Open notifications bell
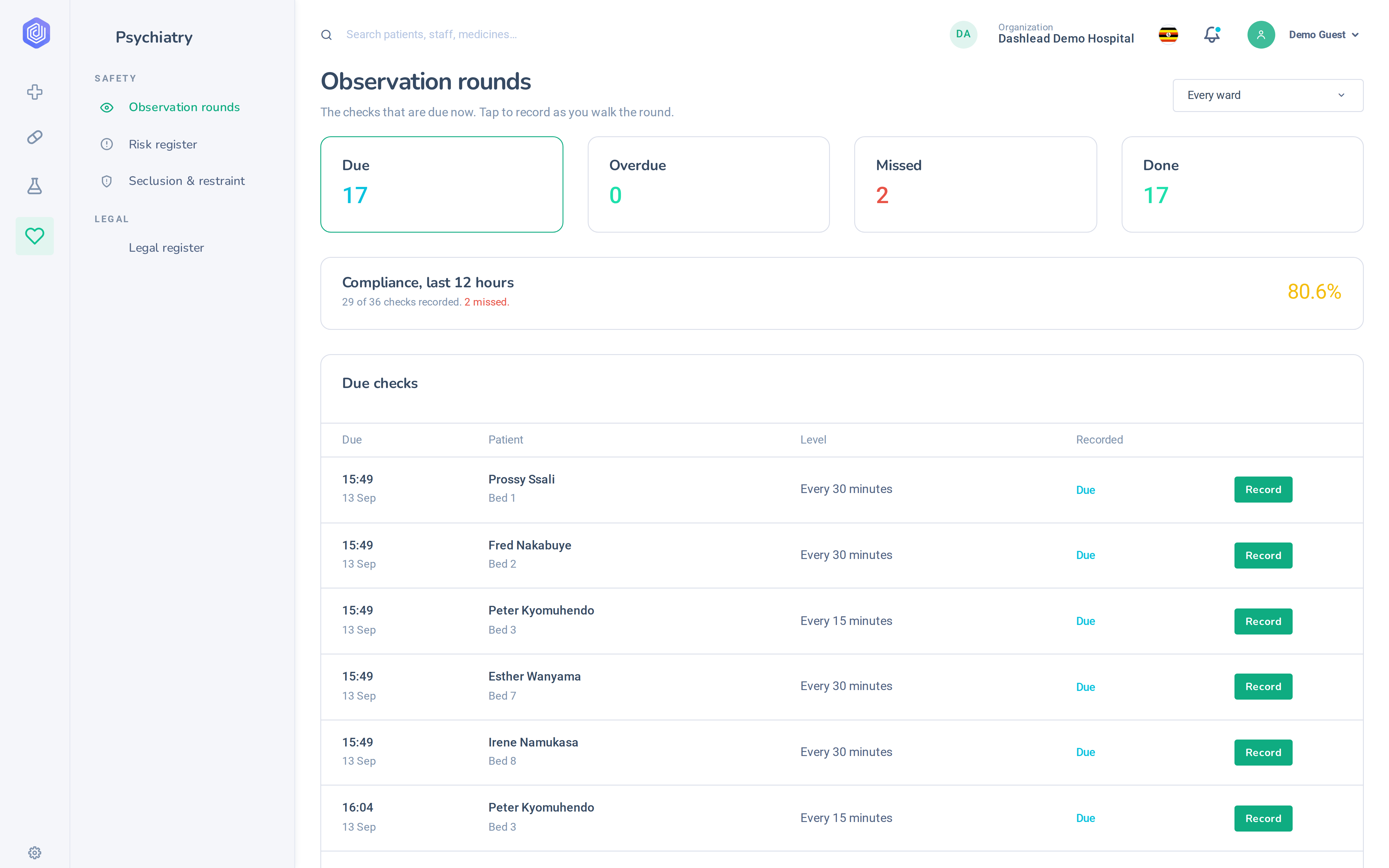 coord(1212,34)
